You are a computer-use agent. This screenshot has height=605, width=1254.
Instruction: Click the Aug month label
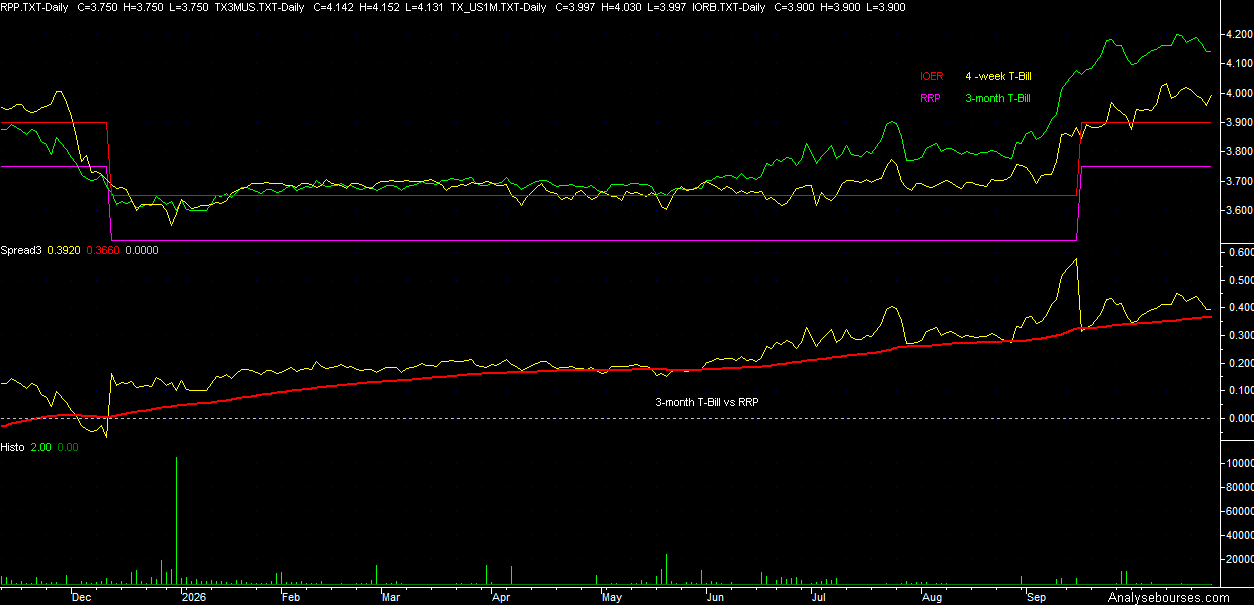(x=932, y=597)
